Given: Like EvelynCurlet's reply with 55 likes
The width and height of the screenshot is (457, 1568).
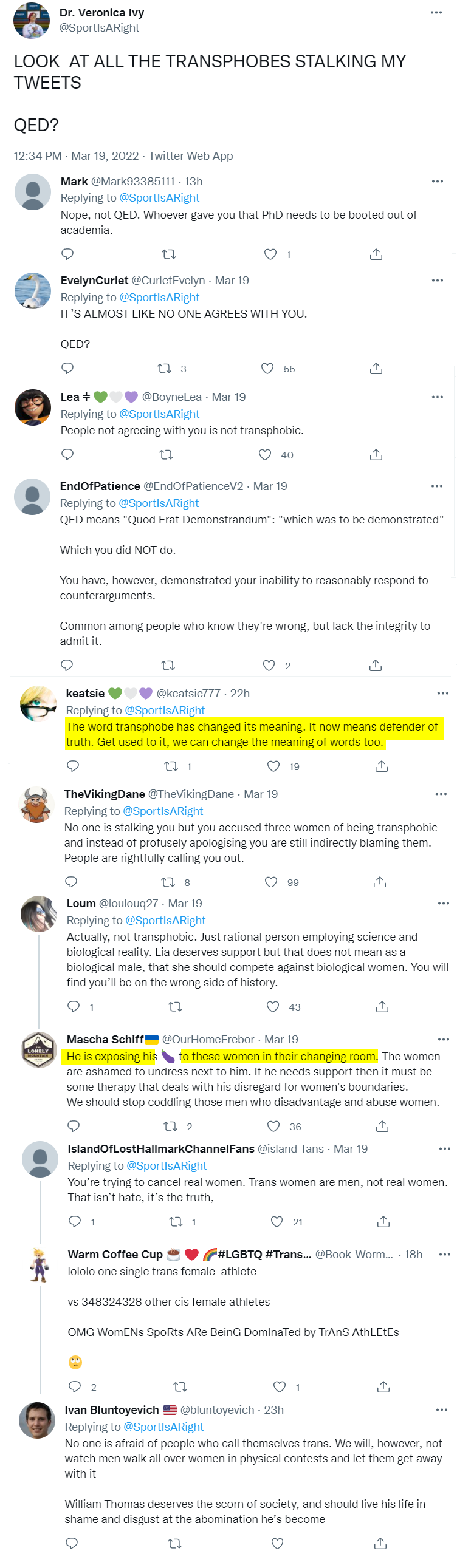Looking at the screenshot, I should [x=267, y=368].
